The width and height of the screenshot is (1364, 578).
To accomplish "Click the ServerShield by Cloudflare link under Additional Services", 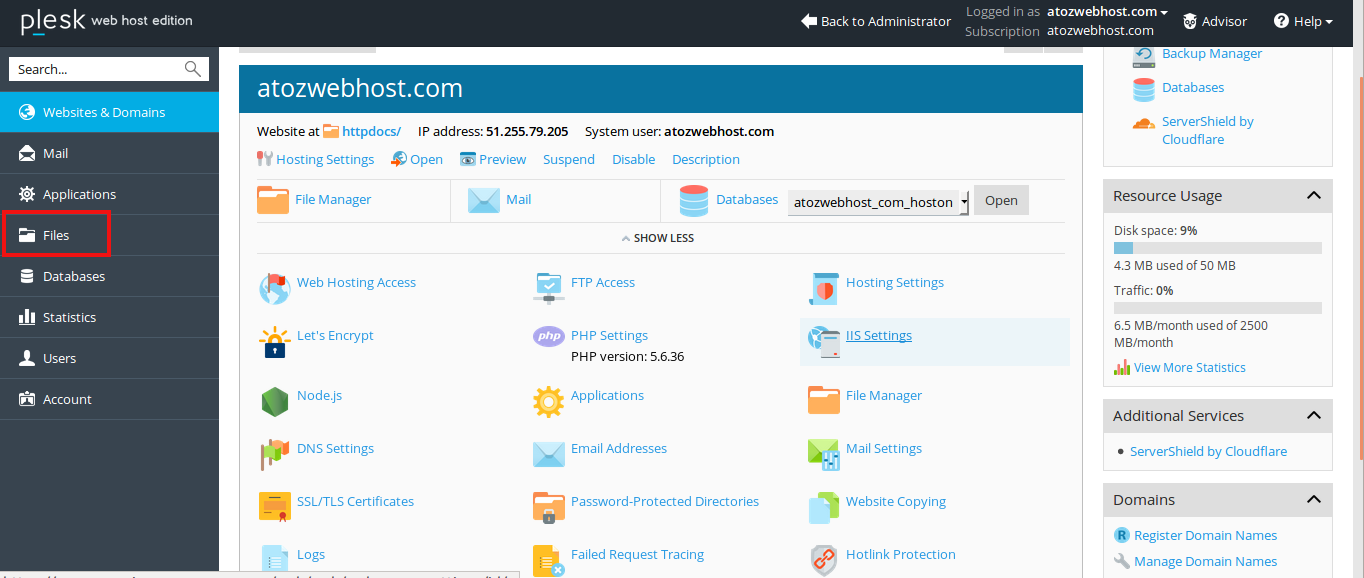I will (x=1208, y=452).
